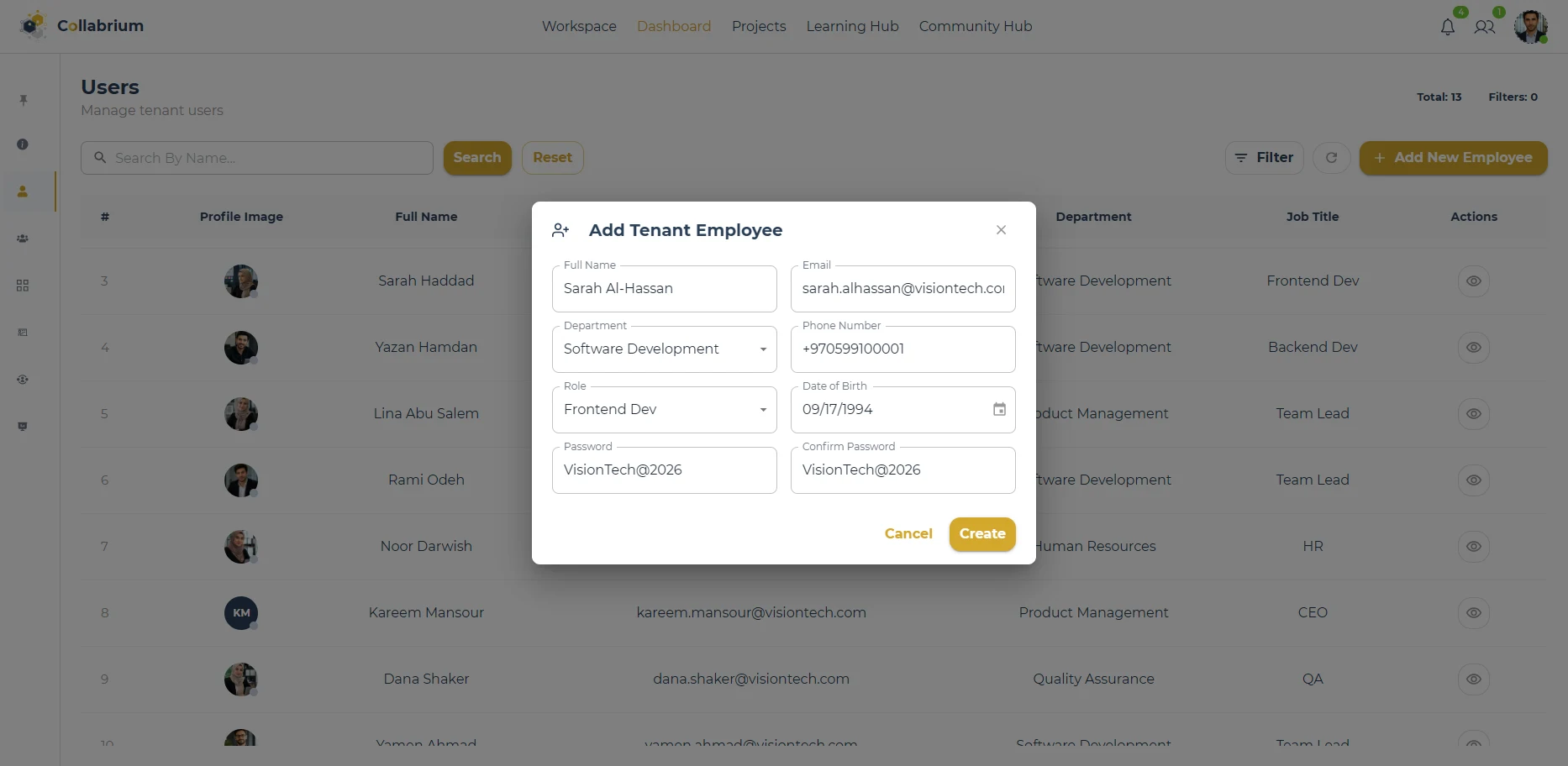View details eye for Yazan Hamdan
Image resolution: width=1568 pixels, height=766 pixels.
(x=1473, y=347)
